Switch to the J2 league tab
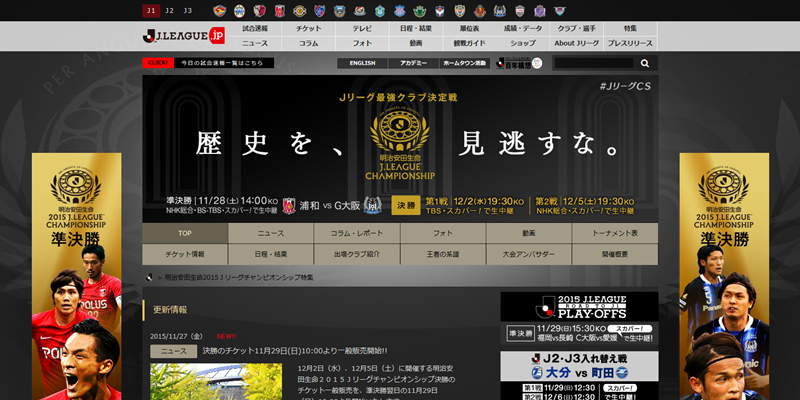 tap(169, 11)
